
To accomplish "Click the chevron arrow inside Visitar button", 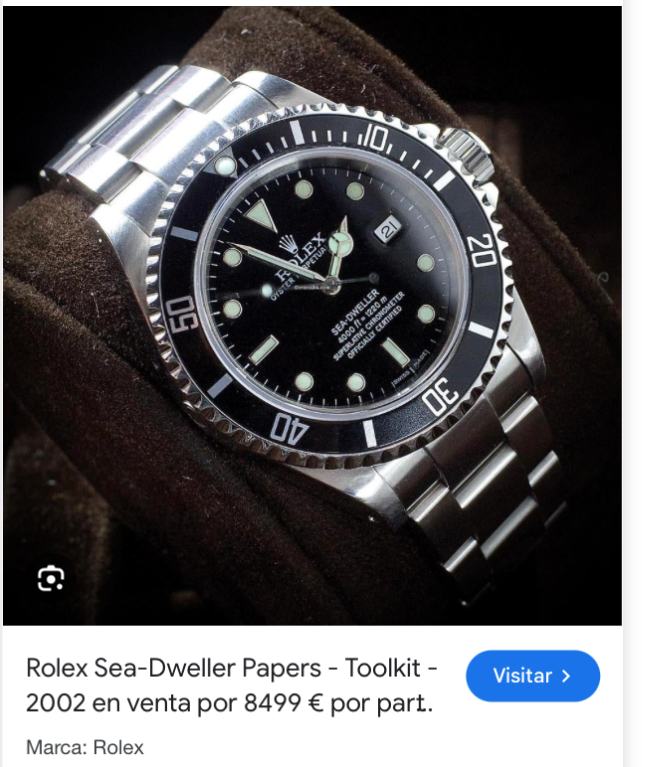I will (x=566, y=676).
